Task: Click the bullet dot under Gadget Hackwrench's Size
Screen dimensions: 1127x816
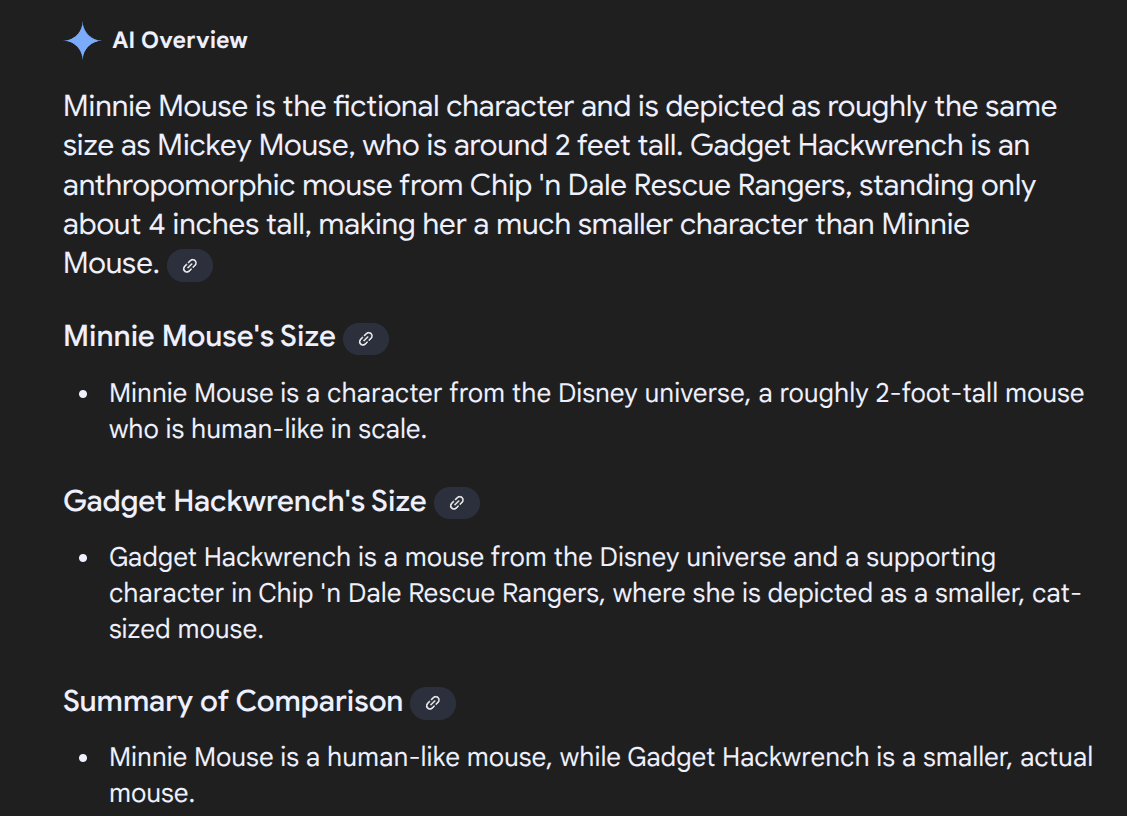Action: coord(84,558)
